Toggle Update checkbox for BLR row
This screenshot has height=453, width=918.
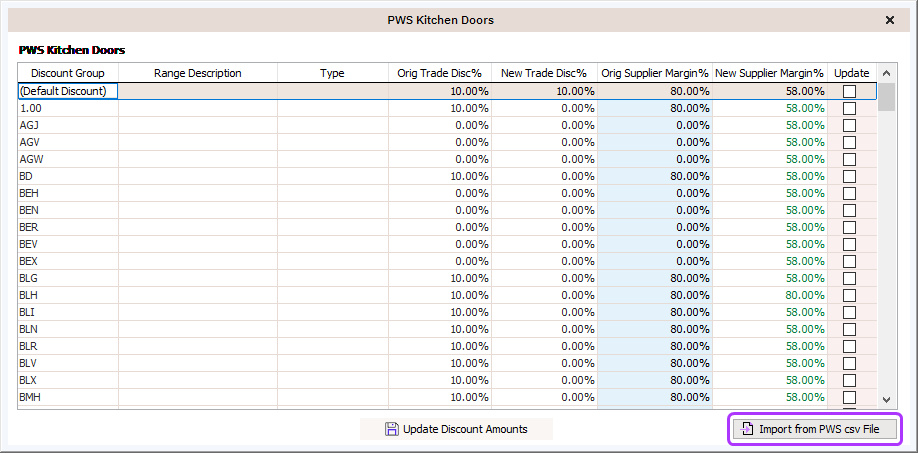point(849,346)
